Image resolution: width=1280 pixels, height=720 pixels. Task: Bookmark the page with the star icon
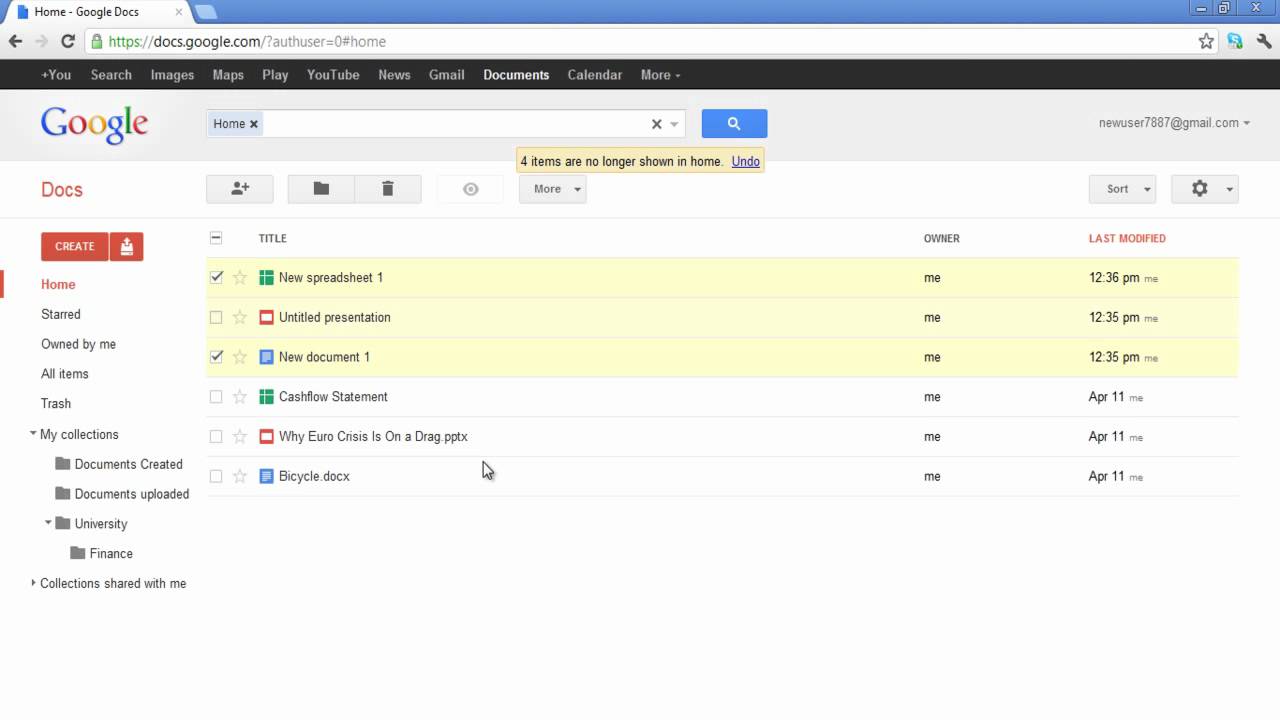point(1206,41)
